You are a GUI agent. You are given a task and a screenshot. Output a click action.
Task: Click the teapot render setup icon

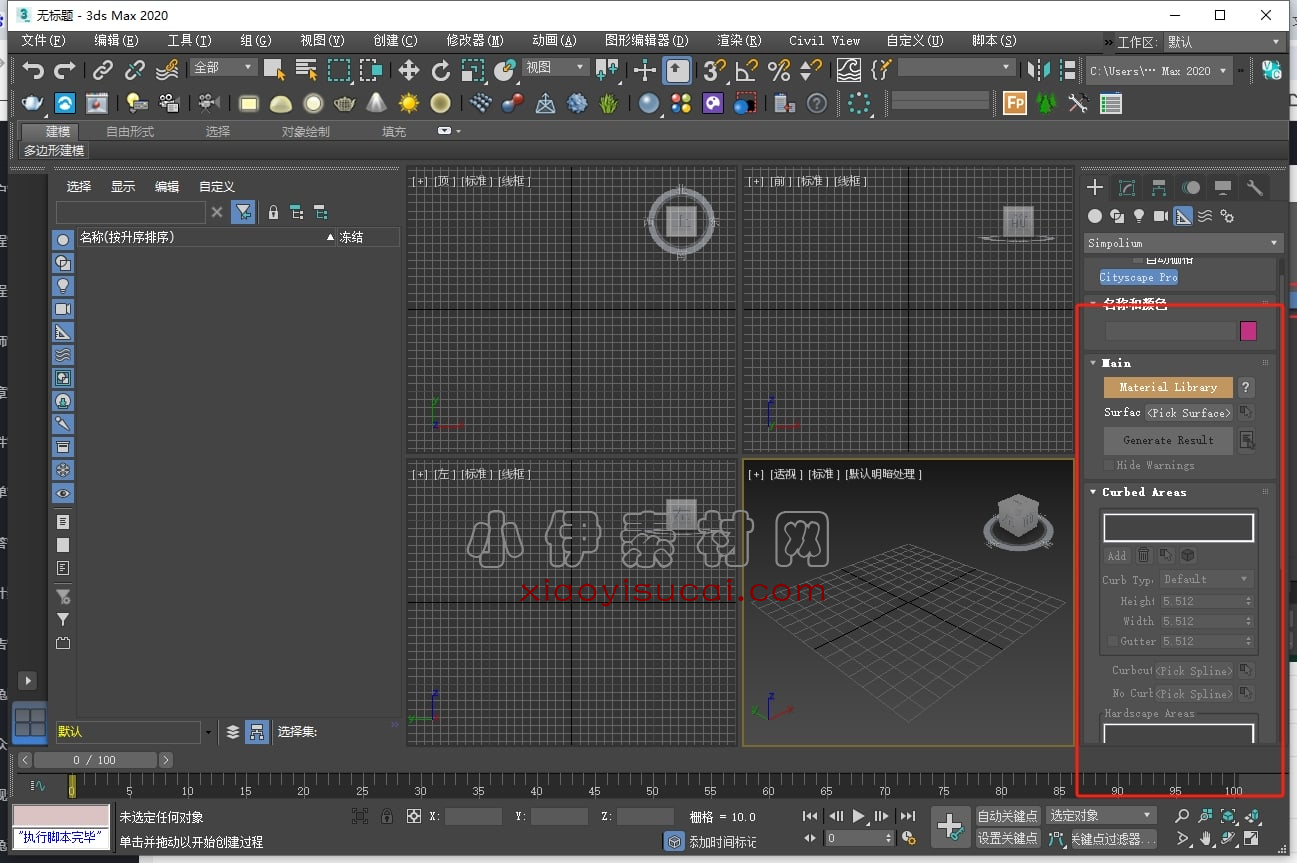[x=32, y=103]
